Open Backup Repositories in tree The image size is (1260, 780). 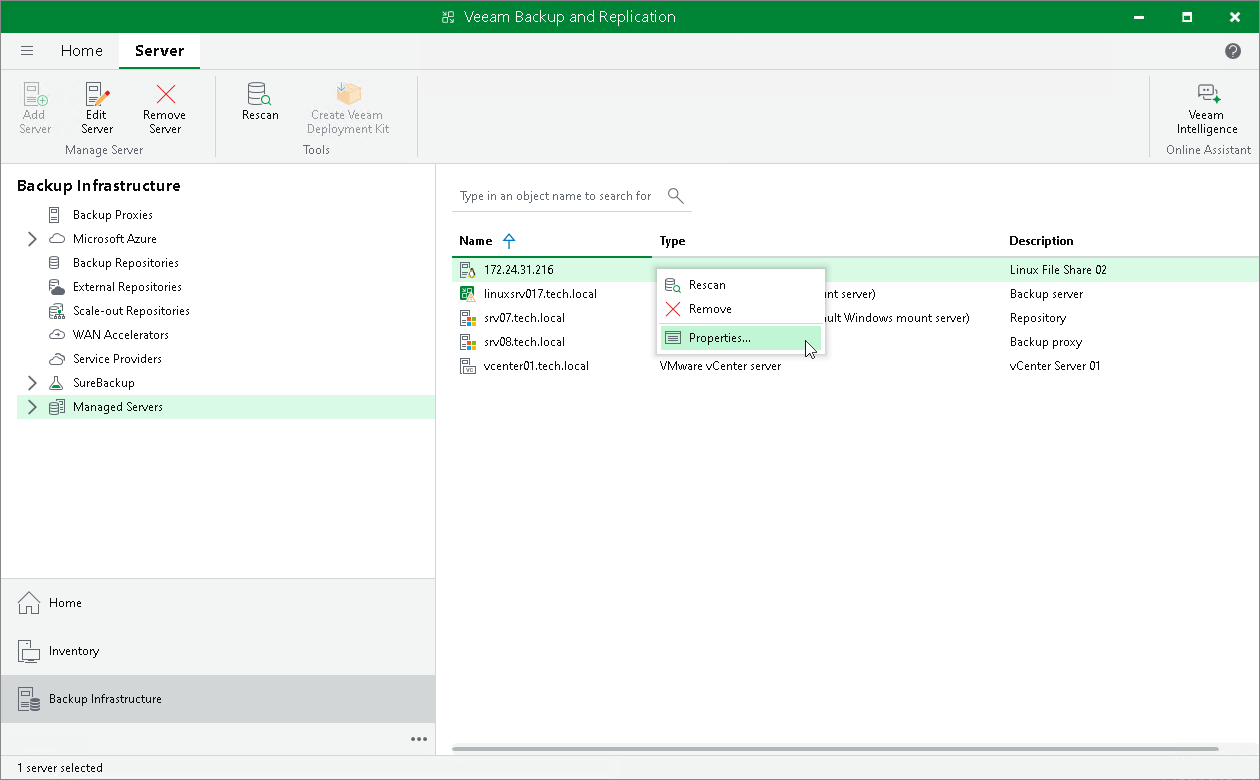(126, 263)
